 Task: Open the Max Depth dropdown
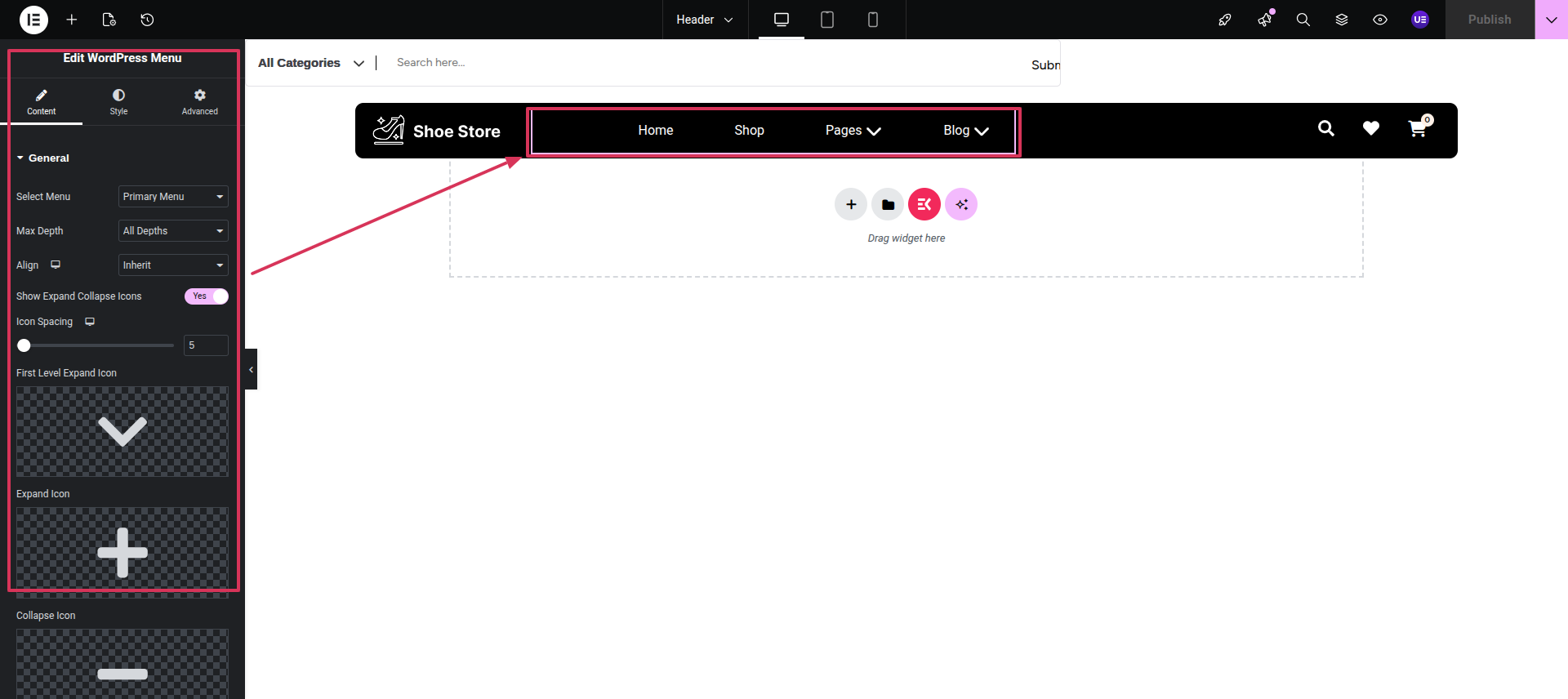pos(173,231)
